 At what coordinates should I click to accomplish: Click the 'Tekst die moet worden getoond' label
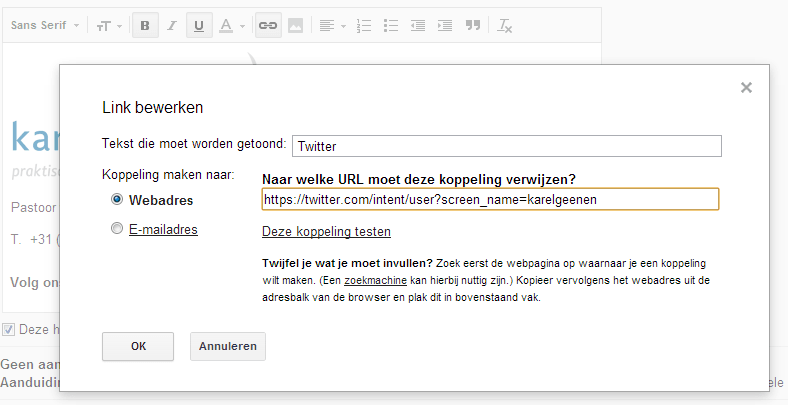tap(194, 144)
